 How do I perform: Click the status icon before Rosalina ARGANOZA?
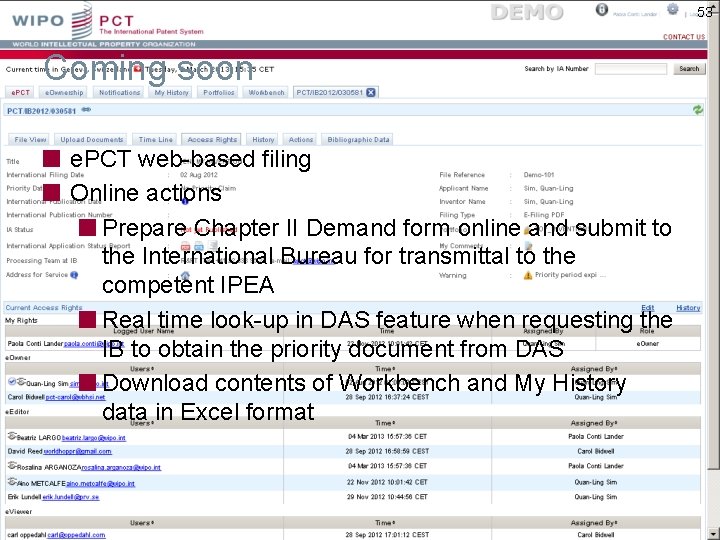pos(12,466)
